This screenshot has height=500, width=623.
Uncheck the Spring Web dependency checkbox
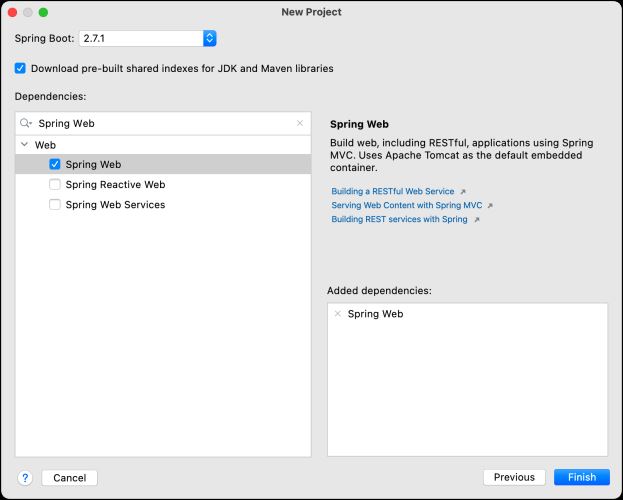54,164
